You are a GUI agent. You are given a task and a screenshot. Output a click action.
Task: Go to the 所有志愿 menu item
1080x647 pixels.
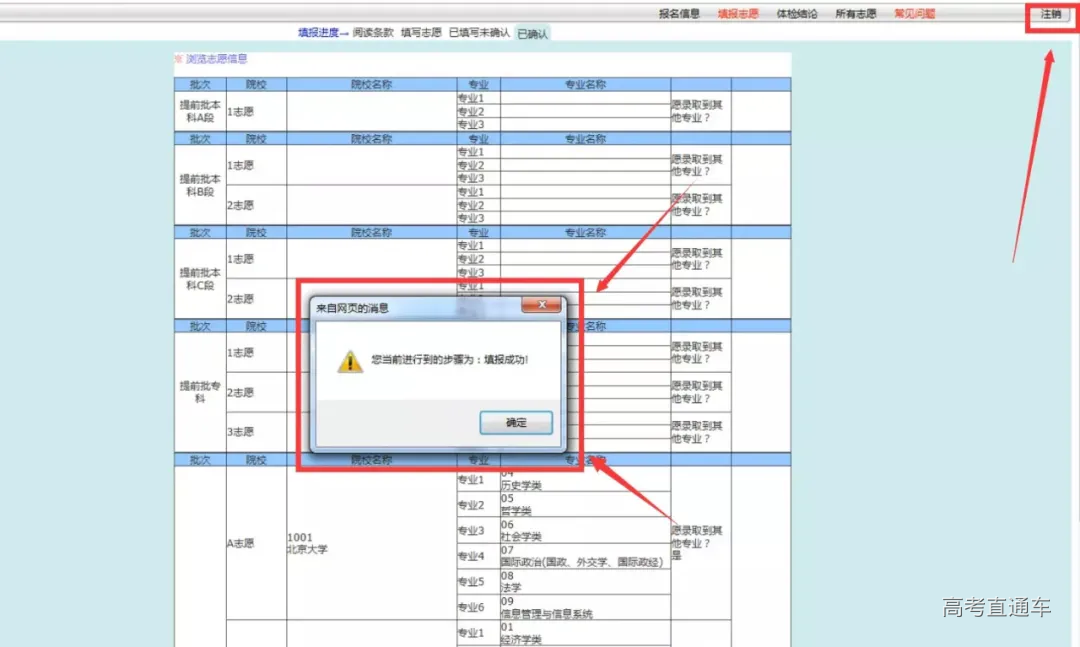856,14
